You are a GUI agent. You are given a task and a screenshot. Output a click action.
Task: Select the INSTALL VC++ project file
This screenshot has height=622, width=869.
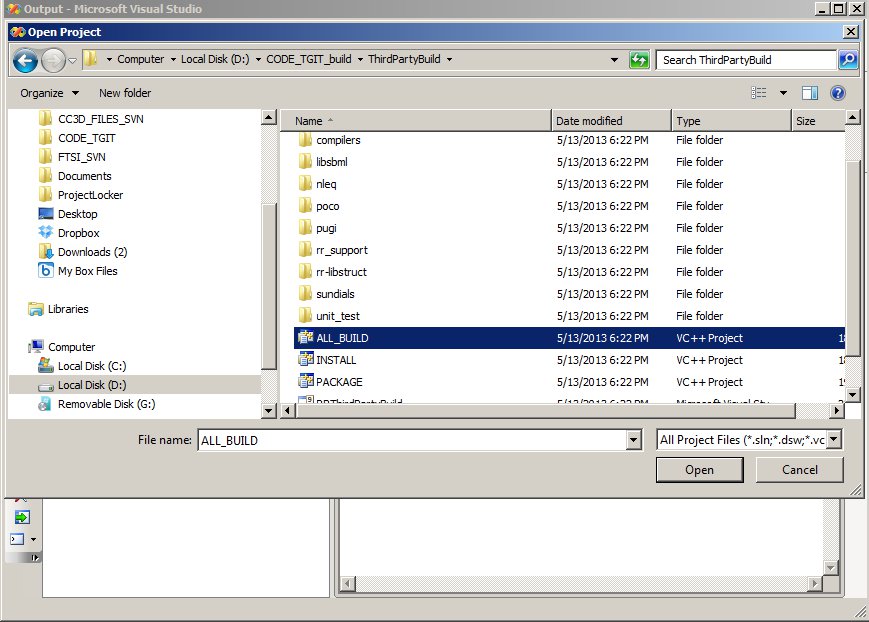click(335, 360)
